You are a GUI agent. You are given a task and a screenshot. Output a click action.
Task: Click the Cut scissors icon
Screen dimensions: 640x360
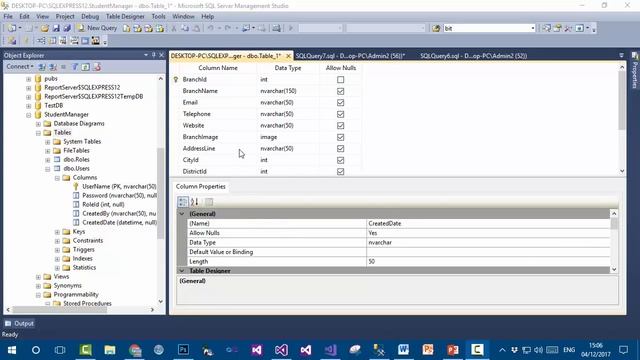174,28
